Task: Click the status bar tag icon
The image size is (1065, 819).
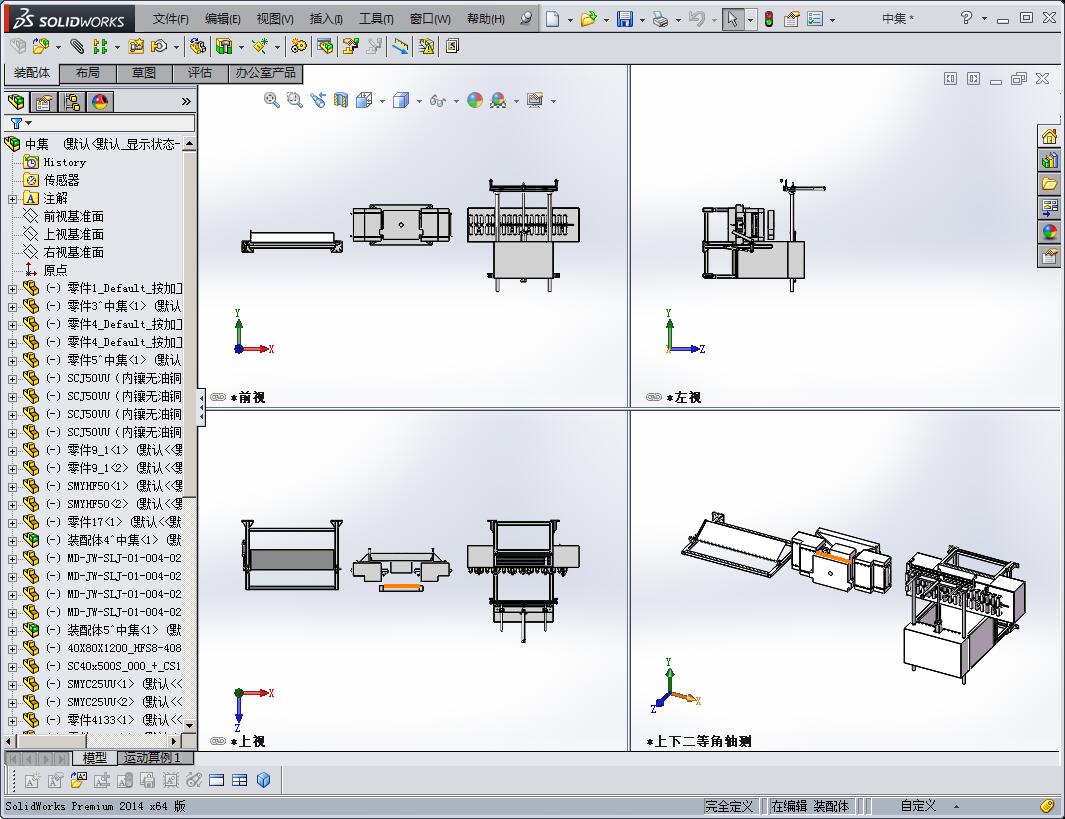Action: click(x=1047, y=806)
